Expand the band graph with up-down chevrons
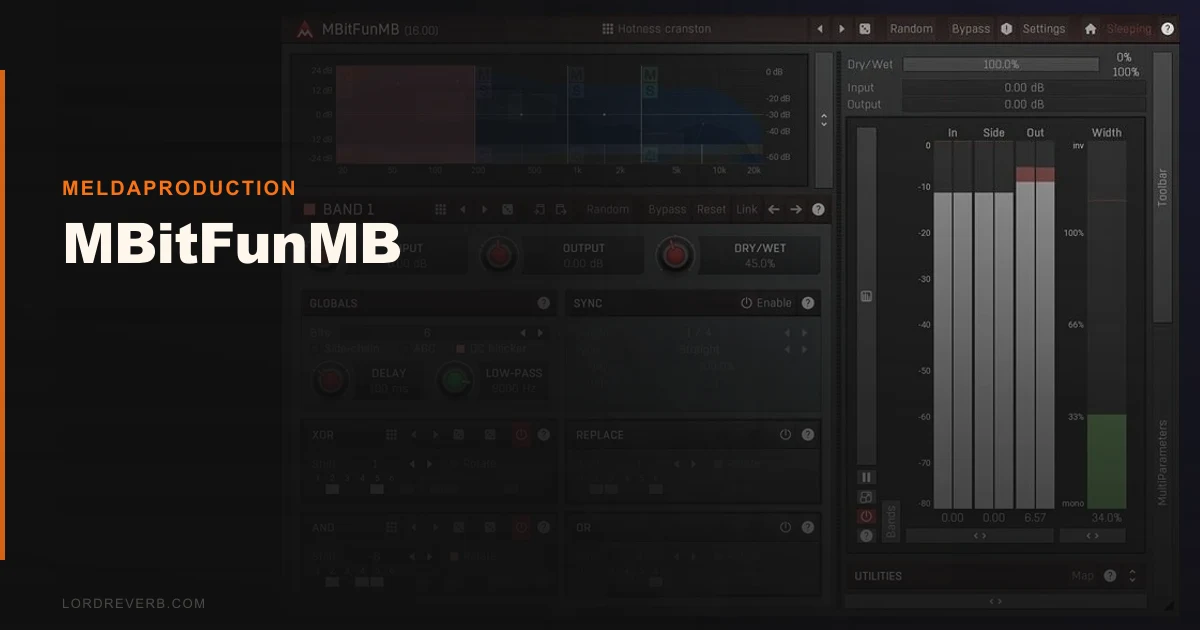Screen dimensions: 1200x630 824,120
